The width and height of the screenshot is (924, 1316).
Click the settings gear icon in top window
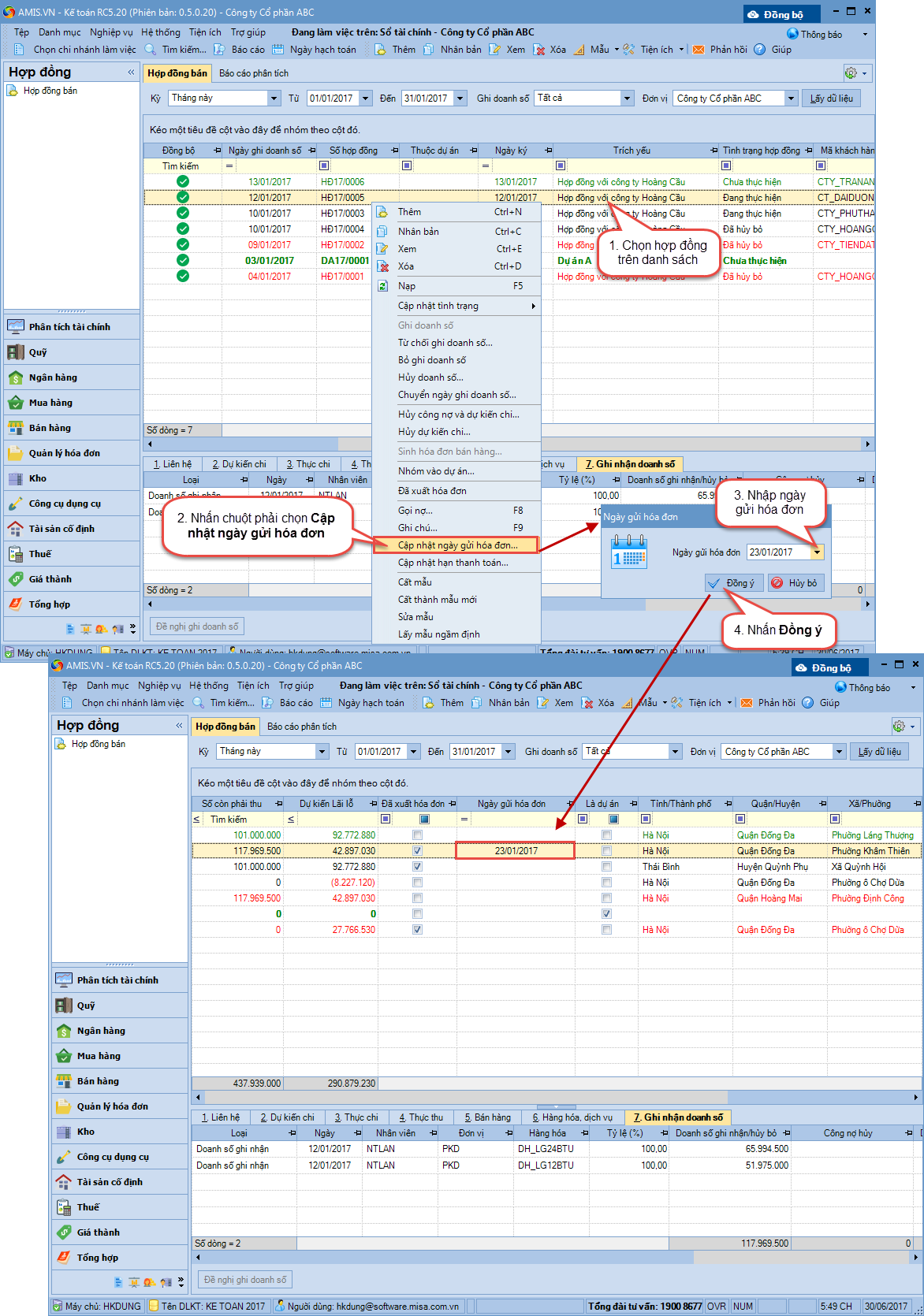click(x=851, y=73)
